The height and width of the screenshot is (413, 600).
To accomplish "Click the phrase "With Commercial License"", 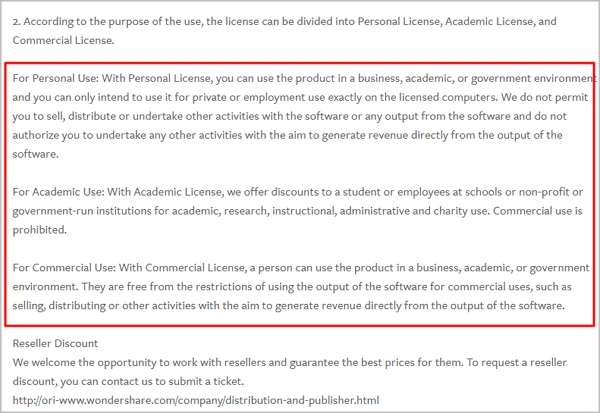I will coord(182,268).
